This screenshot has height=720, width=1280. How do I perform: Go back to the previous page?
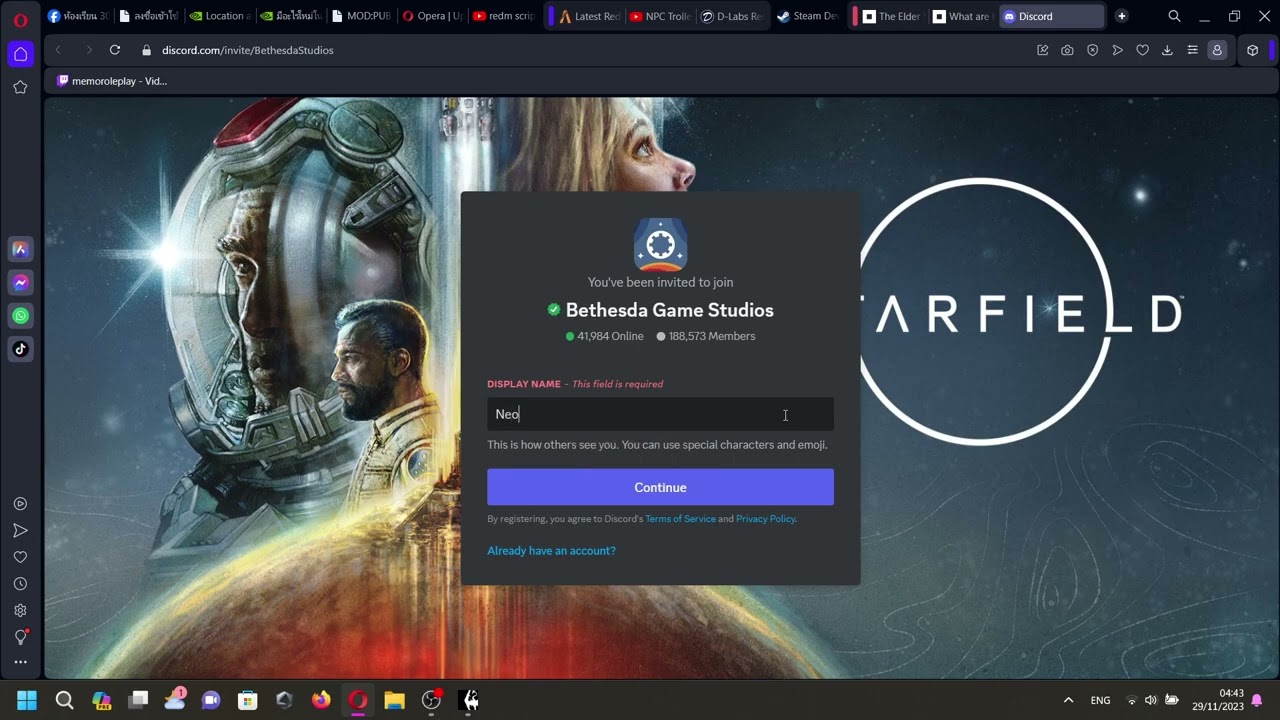[x=58, y=50]
